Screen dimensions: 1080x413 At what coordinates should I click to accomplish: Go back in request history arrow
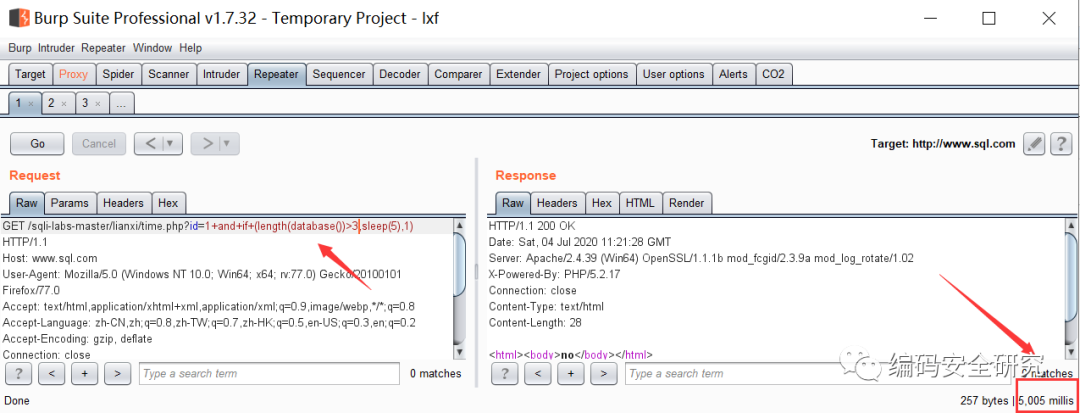(x=149, y=144)
